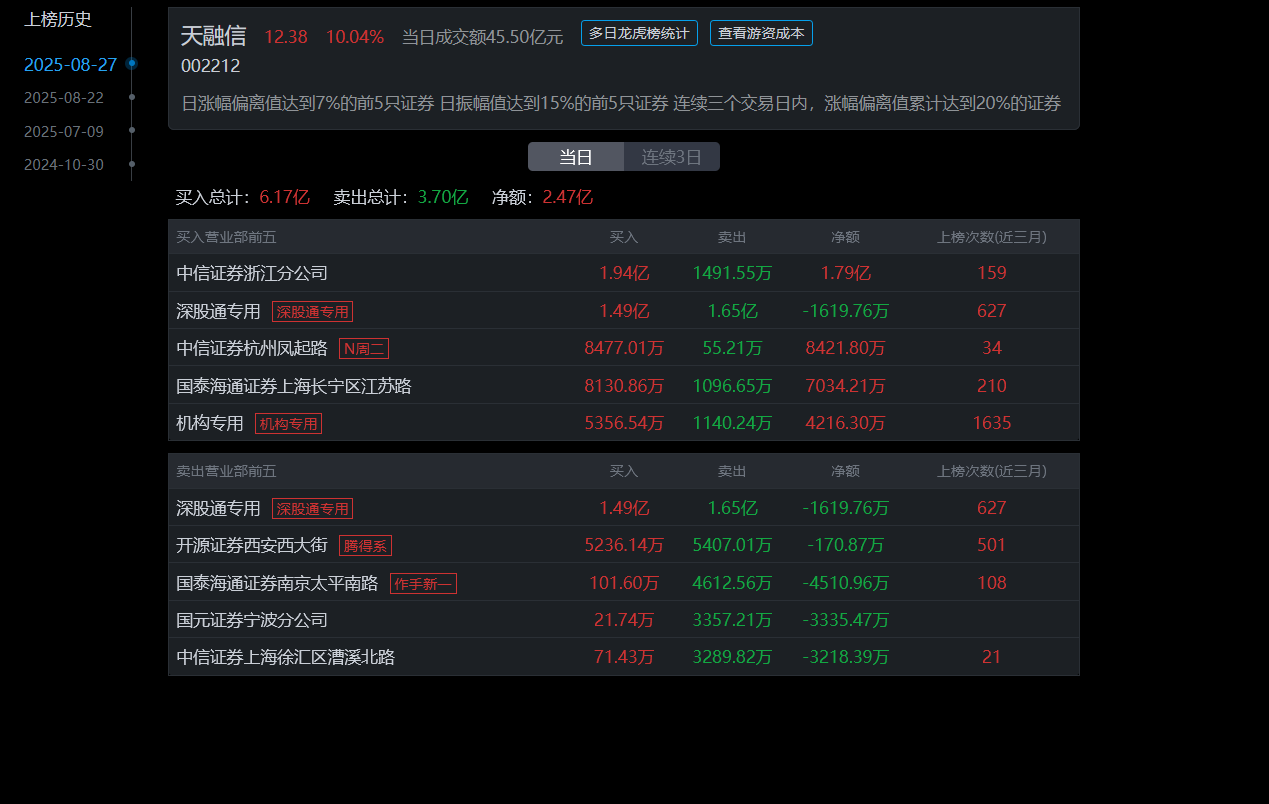Switch to the 当日 tab
1269x804 pixels.
pos(576,157)
